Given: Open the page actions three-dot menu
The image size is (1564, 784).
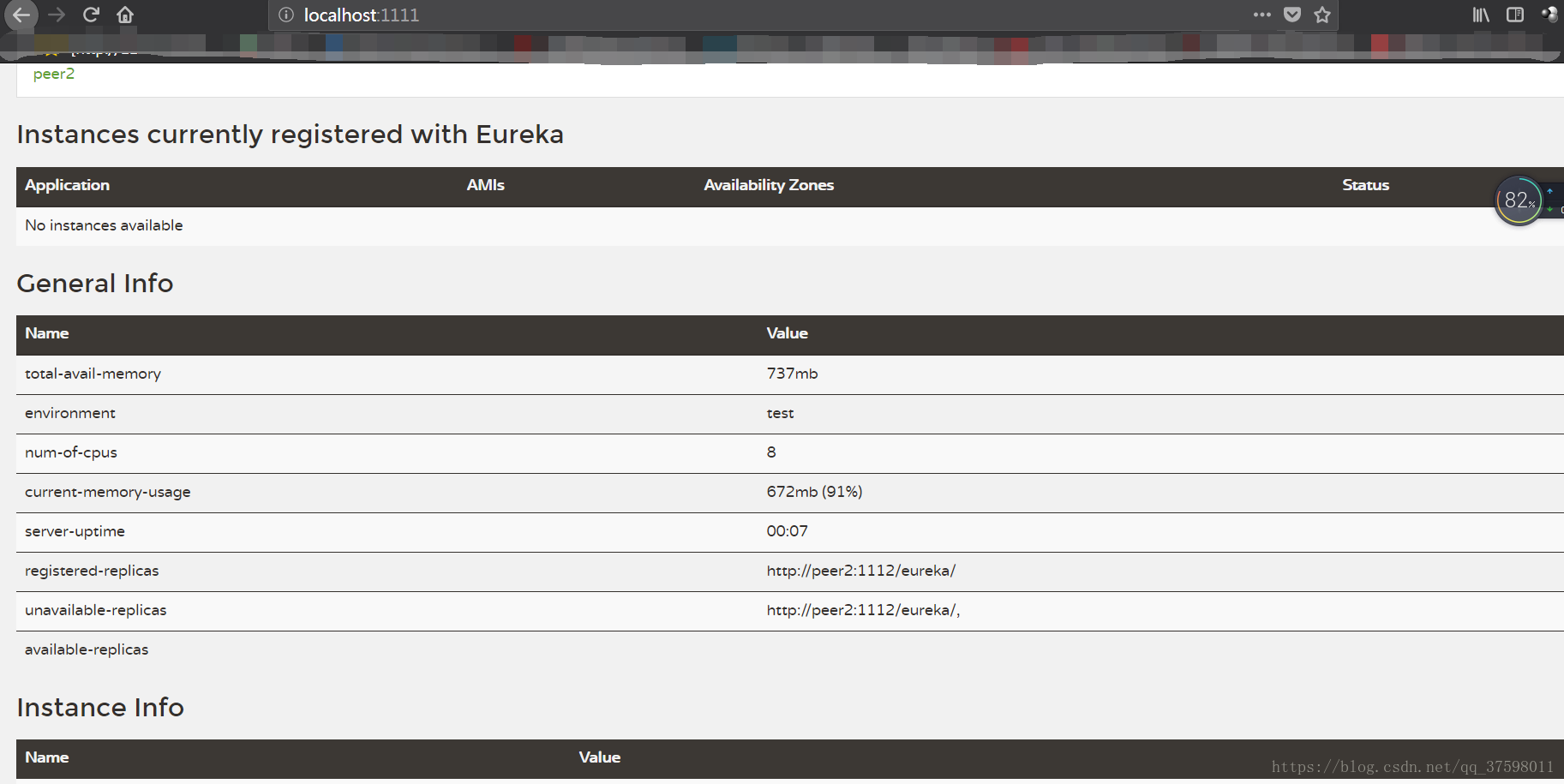Looking at the screenshot, I should coord(1261,15).
